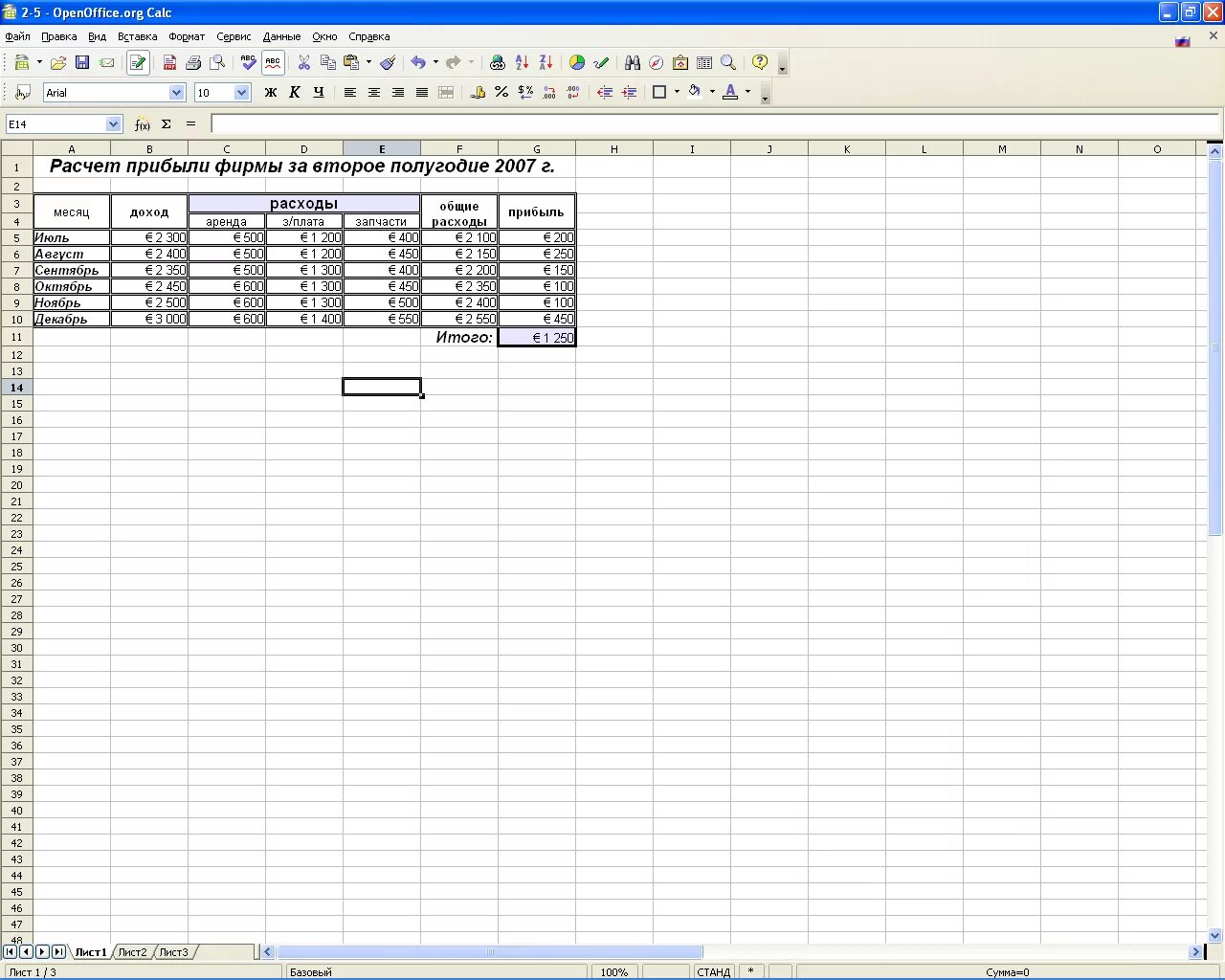Image resolution: width=1225 pixels, height=980 pixels.
Task: Open the Styles and Formatting icon
Action: coord(23,92)
